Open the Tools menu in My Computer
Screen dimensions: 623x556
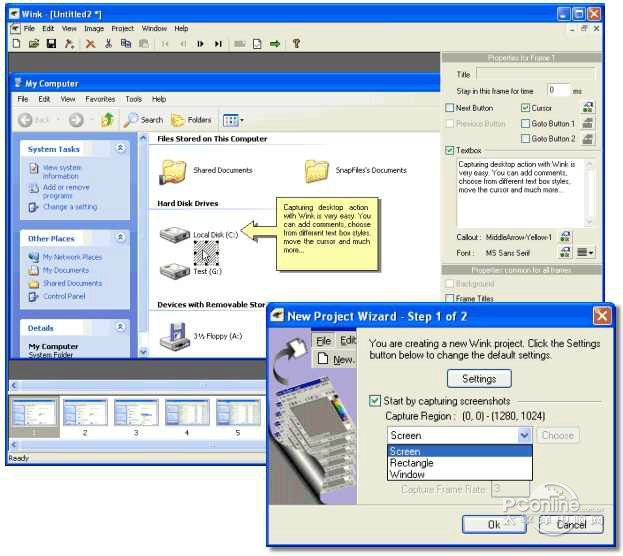point(134,99)
